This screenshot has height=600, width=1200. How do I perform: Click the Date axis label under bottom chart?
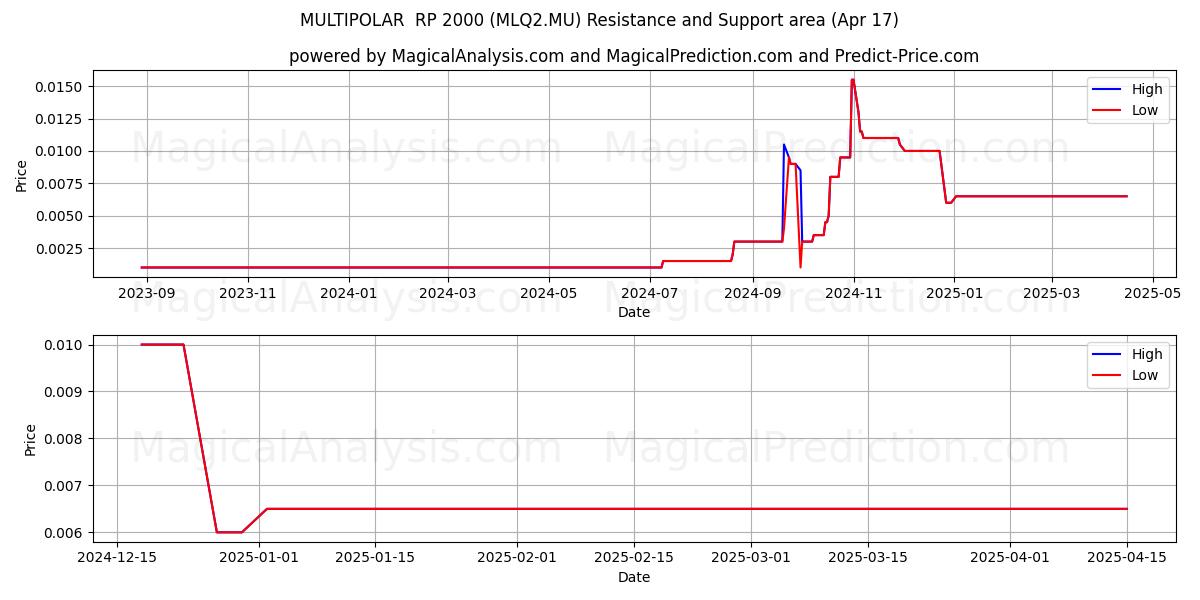[634, 577]
